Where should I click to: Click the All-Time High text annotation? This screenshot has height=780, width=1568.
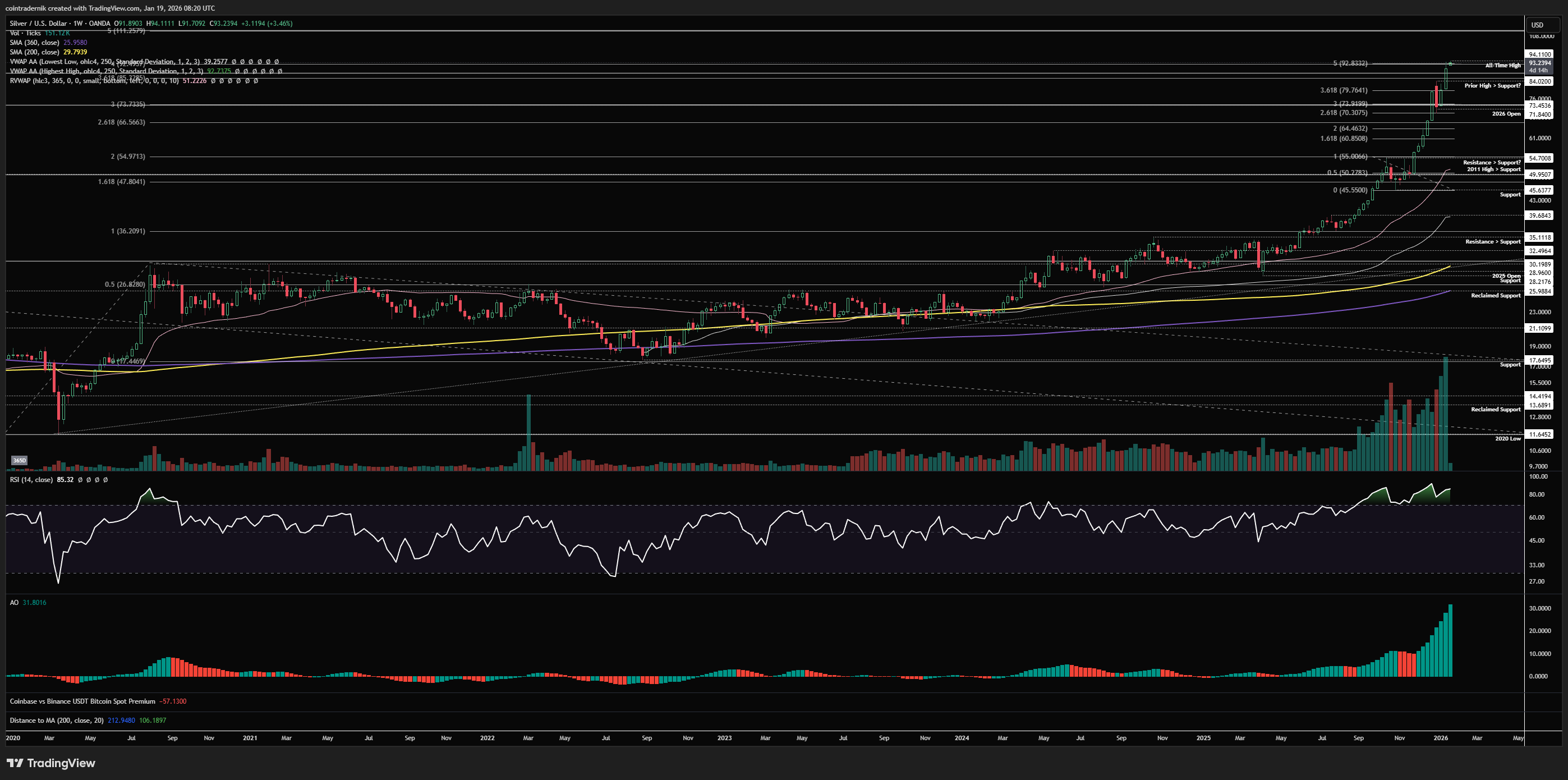[x=1502, y=65]
